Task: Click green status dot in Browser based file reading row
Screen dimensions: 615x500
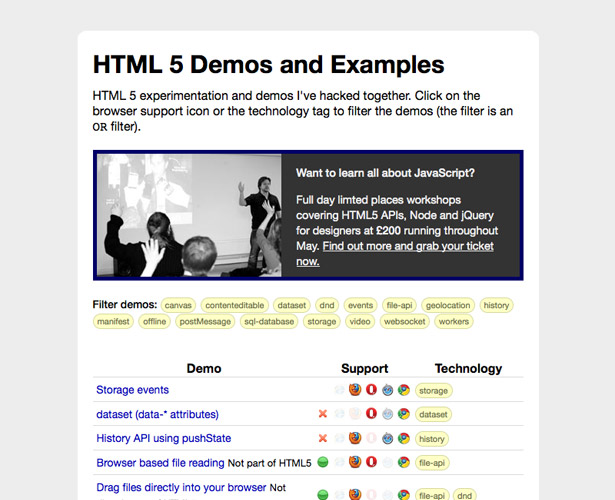Action: pos(323,462)
